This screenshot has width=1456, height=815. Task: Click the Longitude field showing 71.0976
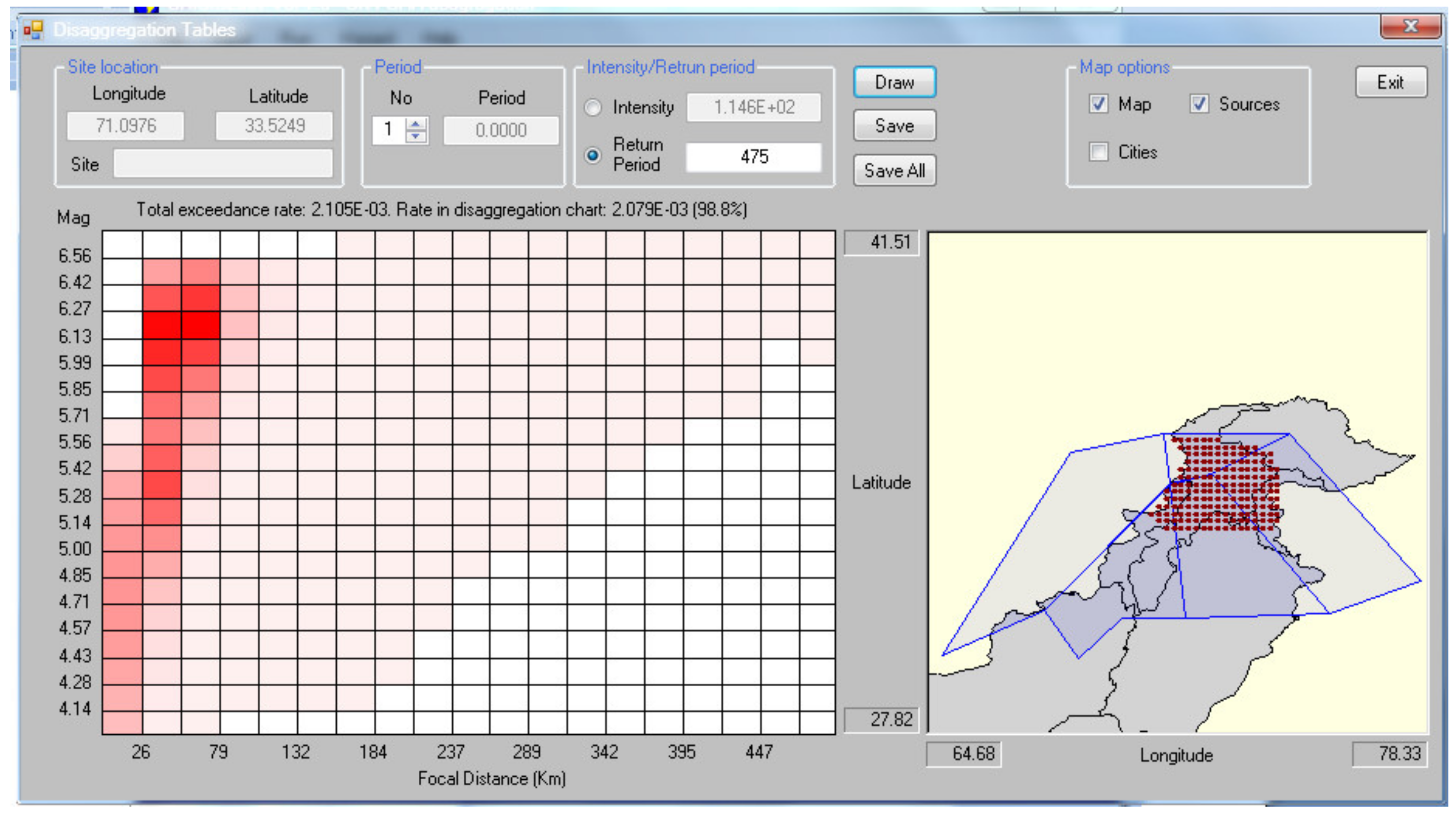click(x=125, y=125)
